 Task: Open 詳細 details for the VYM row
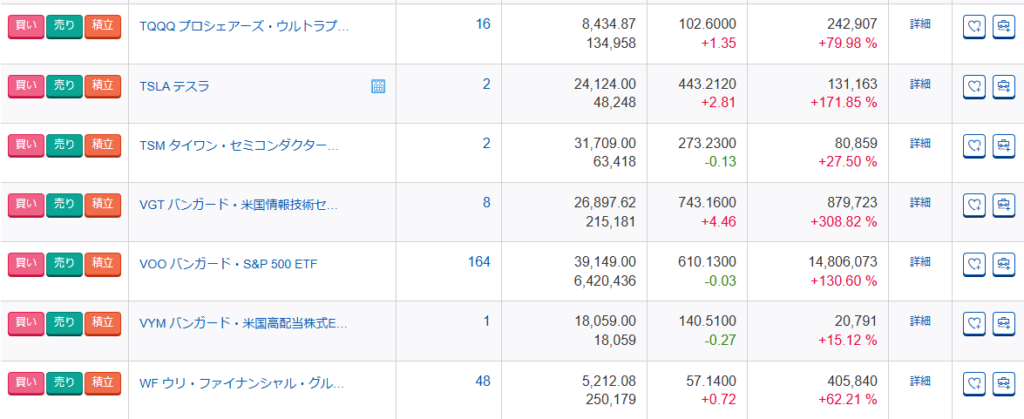pyautogui.click(x=920, y=321)
